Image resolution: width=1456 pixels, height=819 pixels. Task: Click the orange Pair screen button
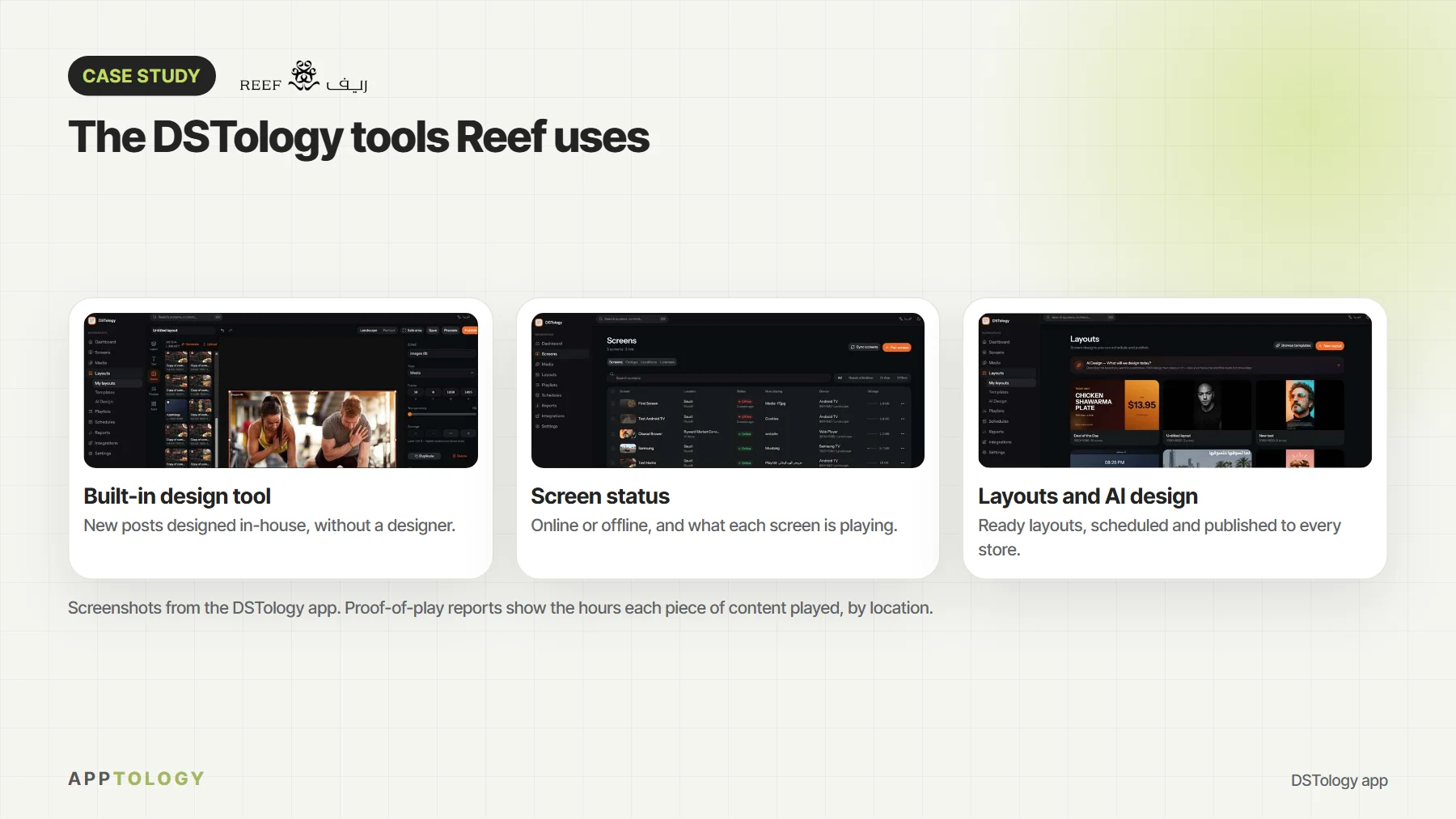[897, 347]
